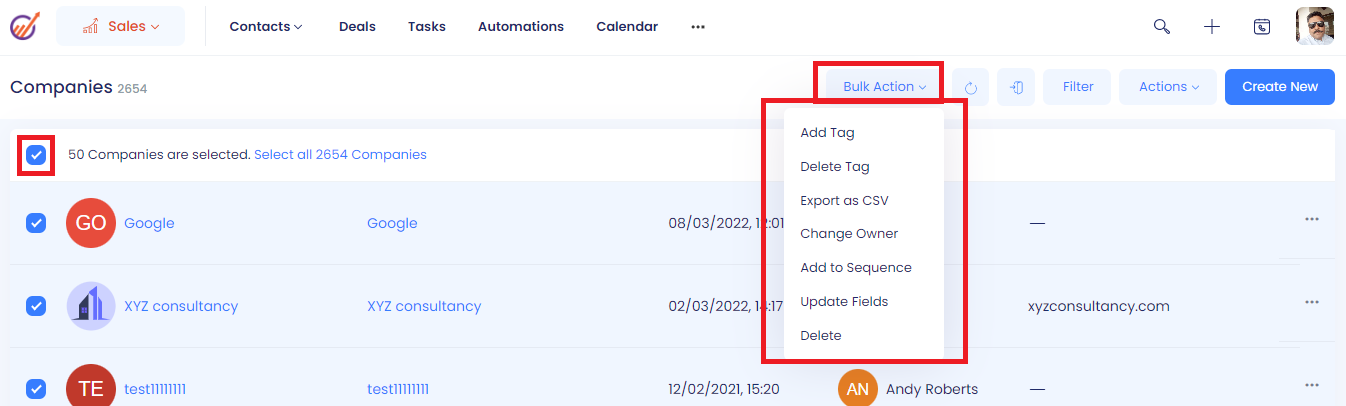The image size is (1346, 406).
Task: Click the AN avatar for Andy Roberts
Action: pyautogui.click(x=858, y=388)
